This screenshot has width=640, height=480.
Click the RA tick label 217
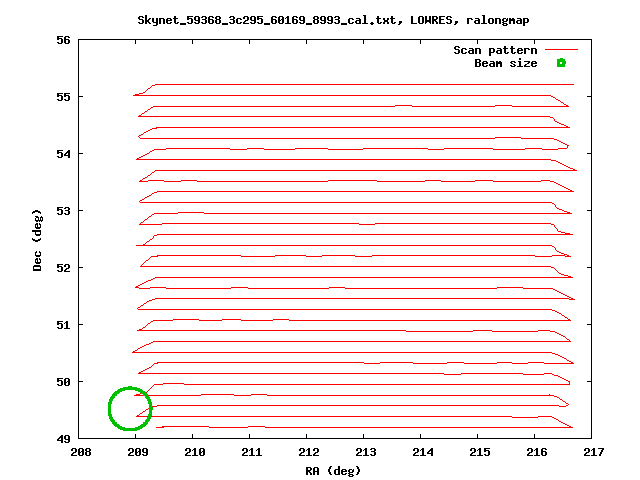[x=593, y=452]
